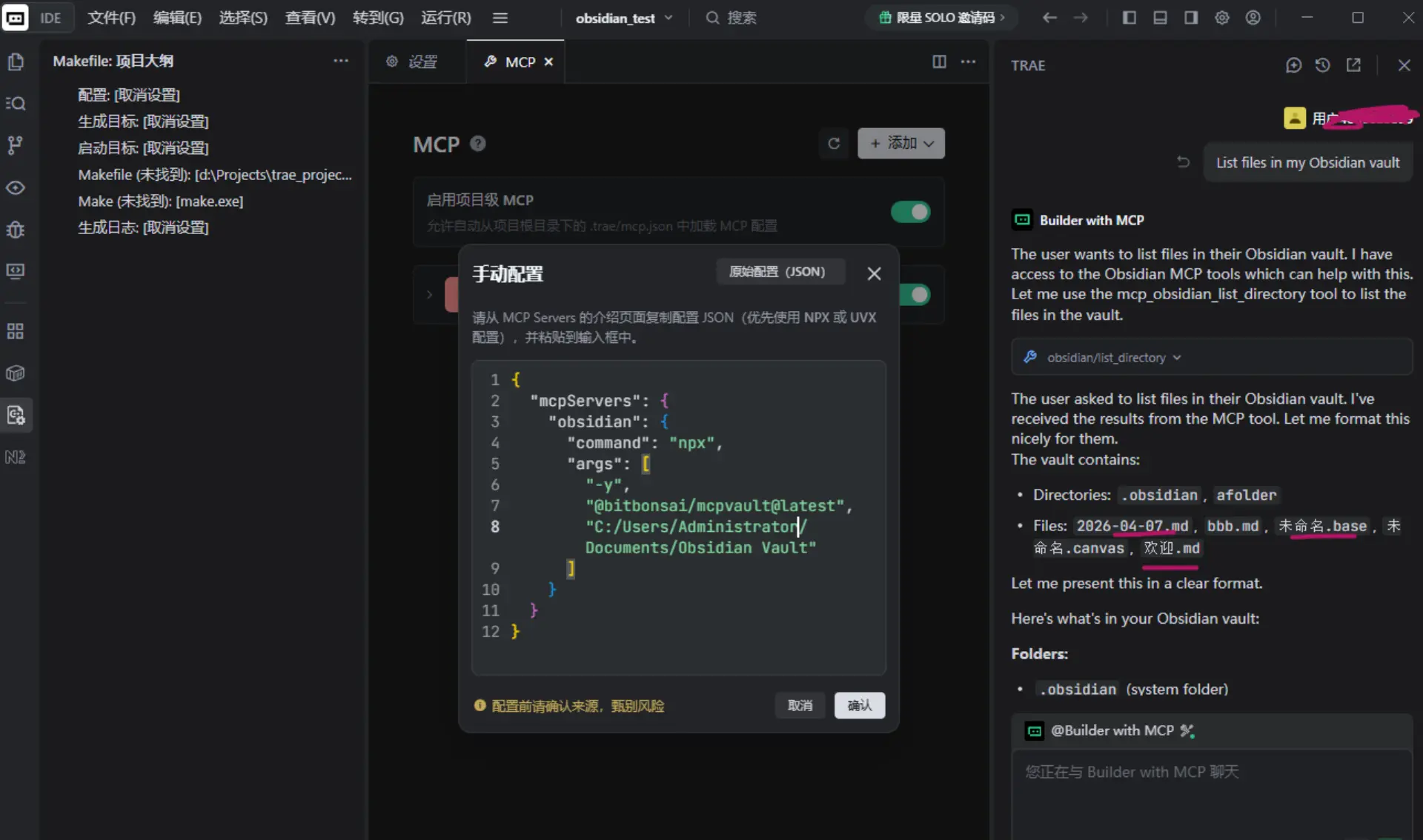The height and width of the screenshot is (840, 1423).
Task: Open the Explorer view in the activity bar
Action: [x=16, y=61]
